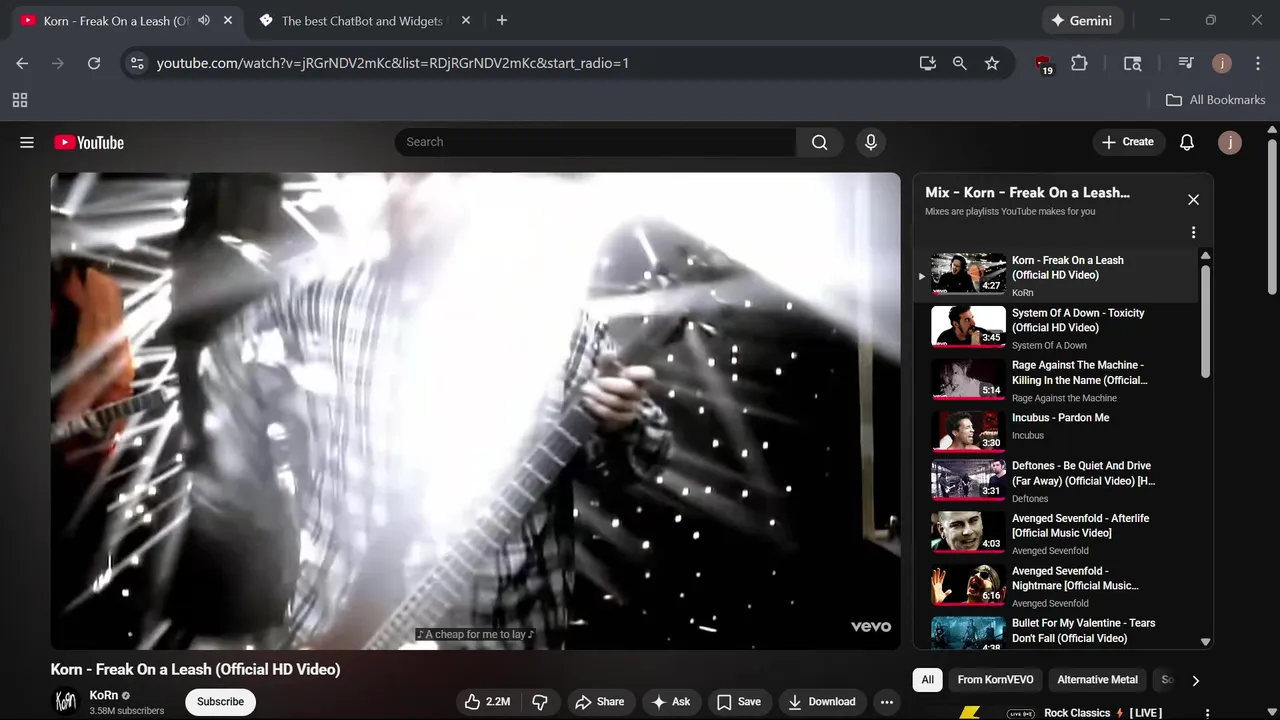Image resolution: width=1280 pixels, height=720 pixels.
Task: Open the apps grid in bookmarks bar
Action: tap(20, 100)
